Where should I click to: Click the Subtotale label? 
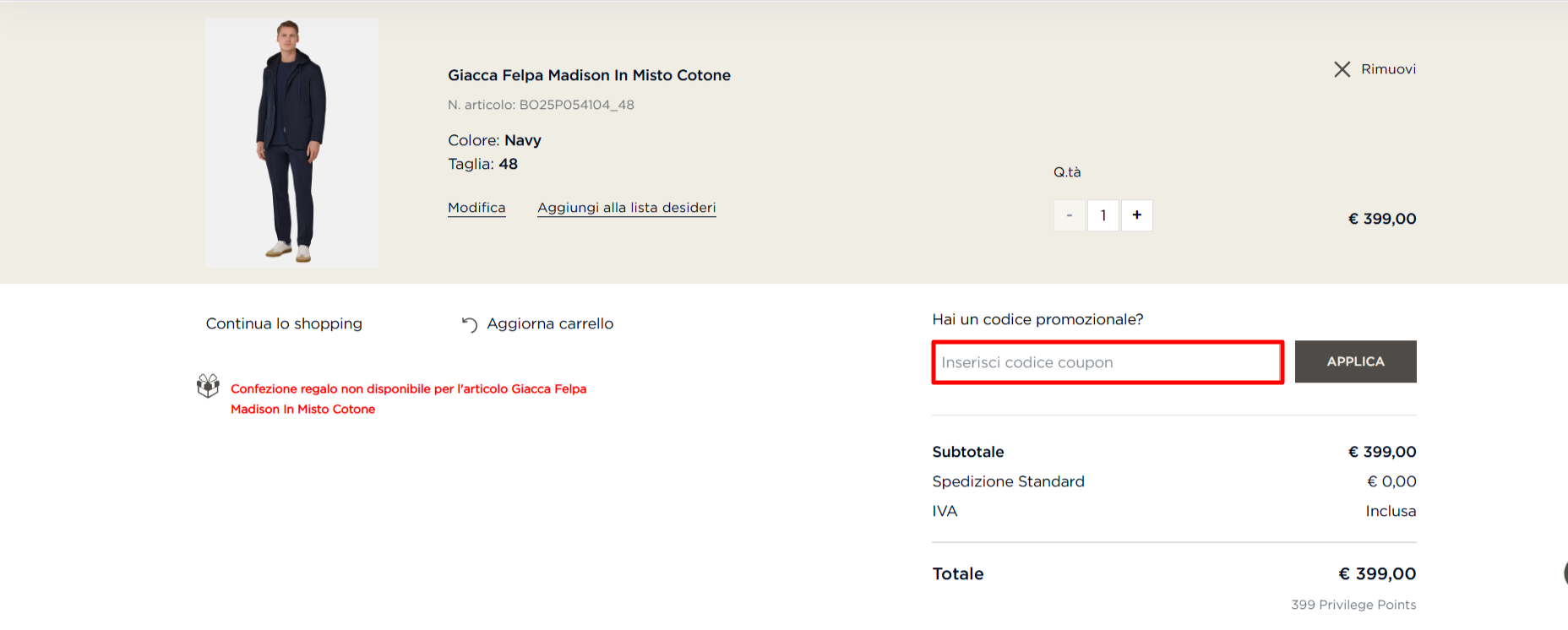(x=968, y=452)
